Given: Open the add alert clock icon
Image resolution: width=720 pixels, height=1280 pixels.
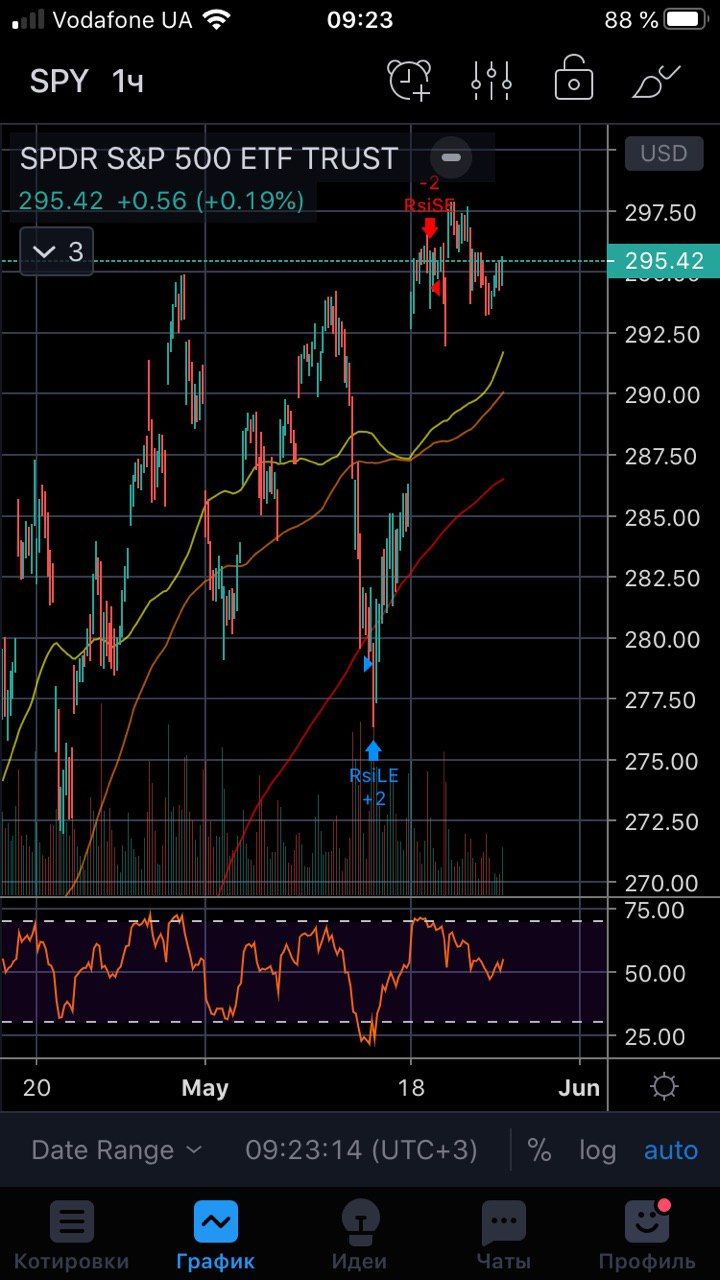Looking at the screenshot, I should point(410,80).
